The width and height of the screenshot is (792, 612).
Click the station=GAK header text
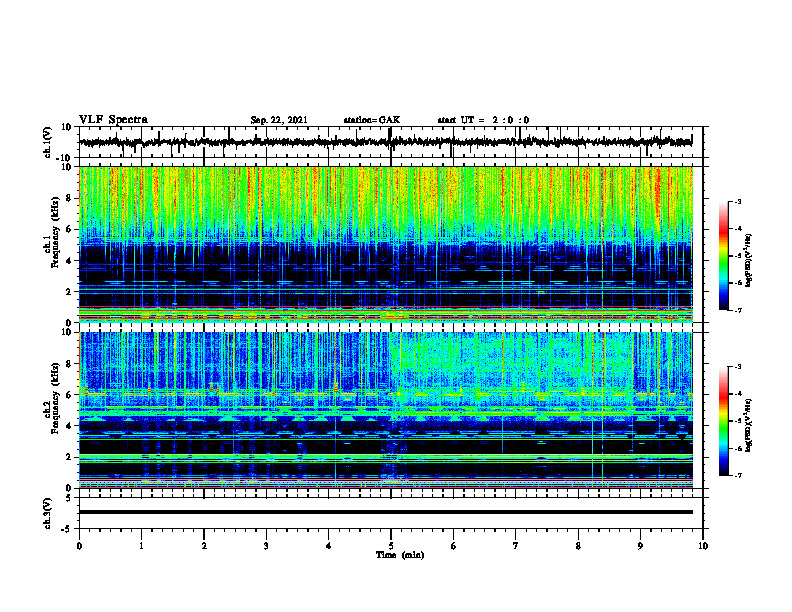[372, 120]
